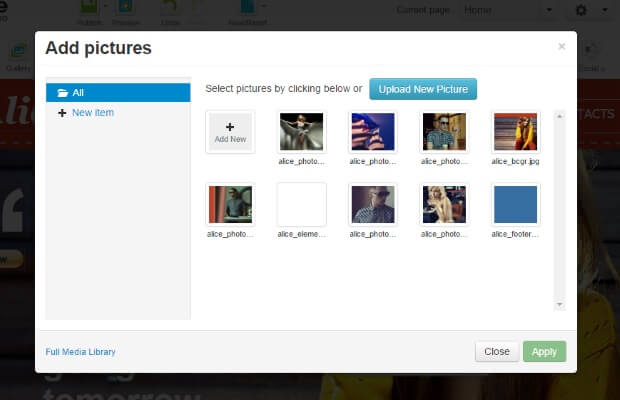Click the alice_bcgr.jpg file name
Screen dimensions: 620x400
515,161
